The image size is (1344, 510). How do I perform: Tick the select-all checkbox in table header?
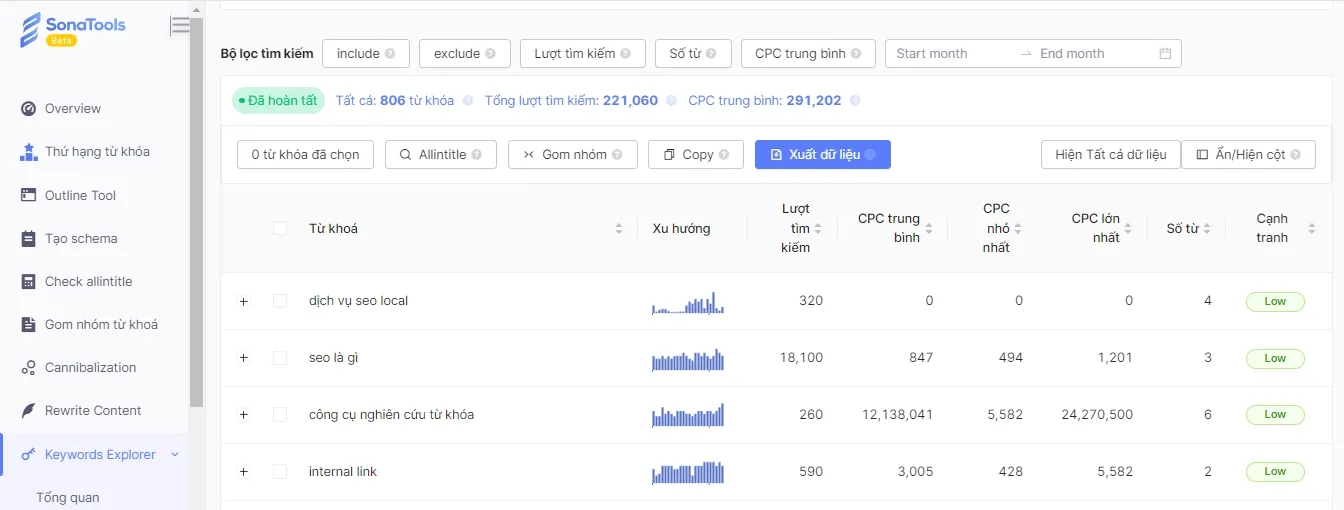[280, 229]
